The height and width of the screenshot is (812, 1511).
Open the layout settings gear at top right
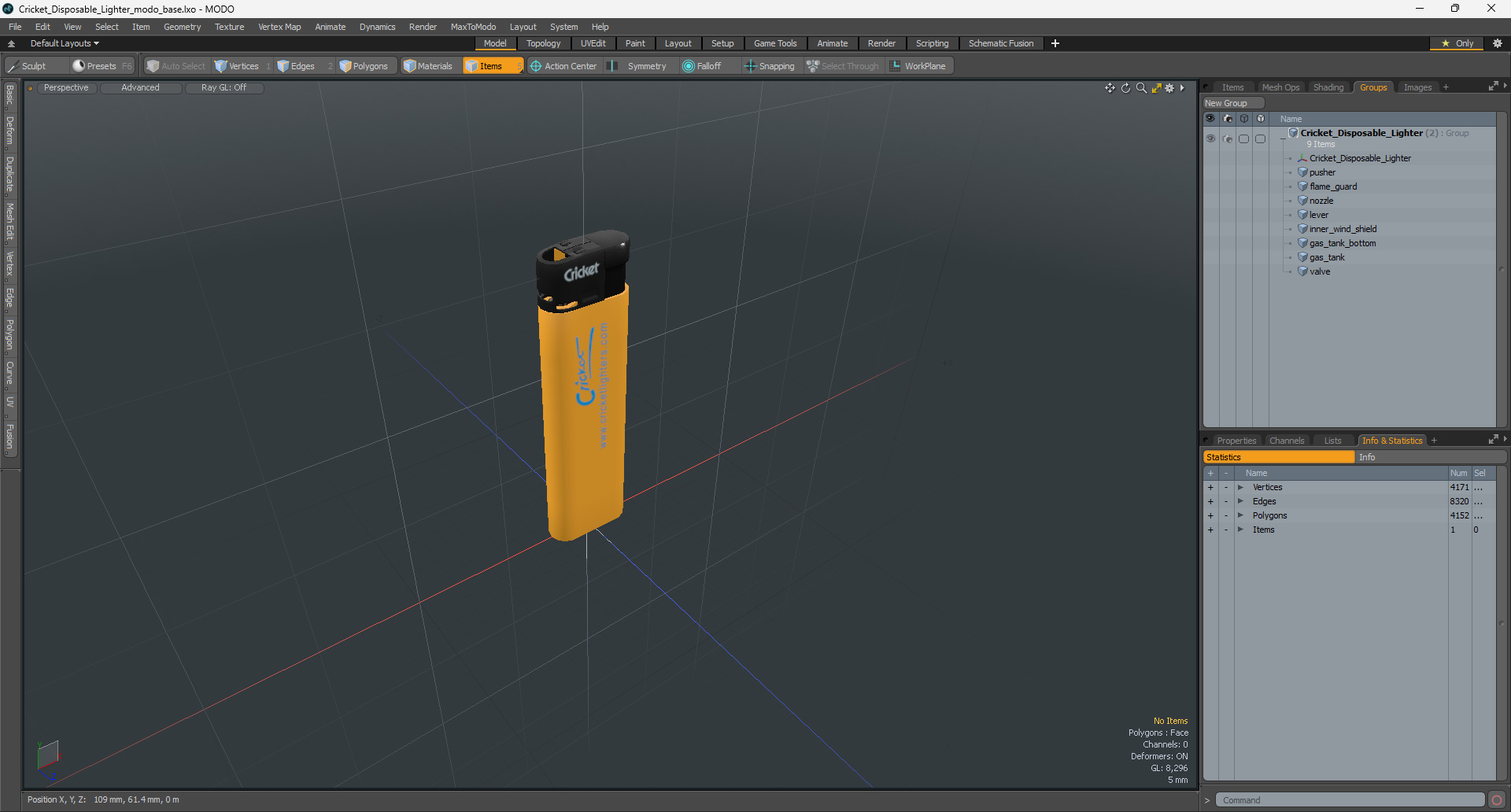(1498, 43)
